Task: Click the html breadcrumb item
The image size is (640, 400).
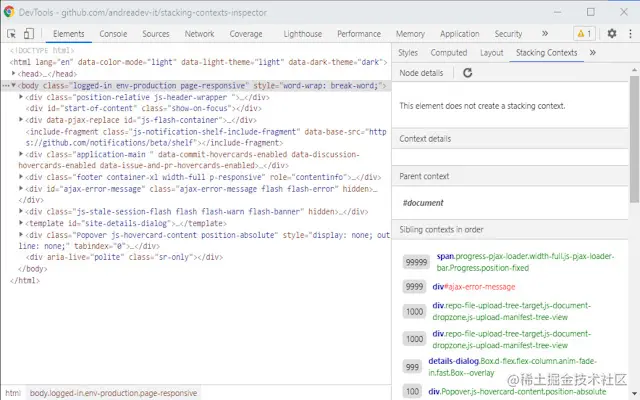Action: point(13,393)
